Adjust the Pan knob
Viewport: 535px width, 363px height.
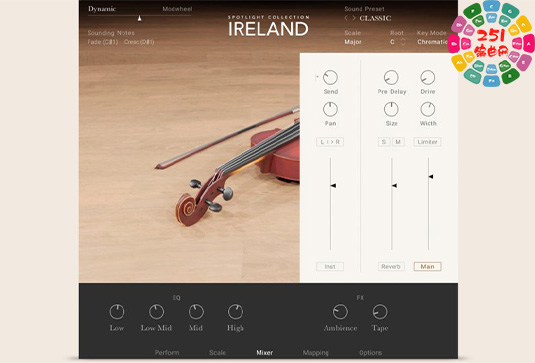pyautogui.click(x=330, y=109)
